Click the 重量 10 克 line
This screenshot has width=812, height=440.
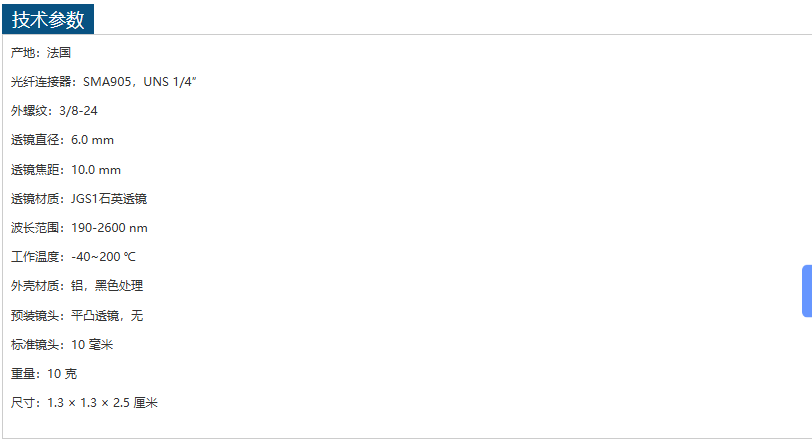point(44,374)
